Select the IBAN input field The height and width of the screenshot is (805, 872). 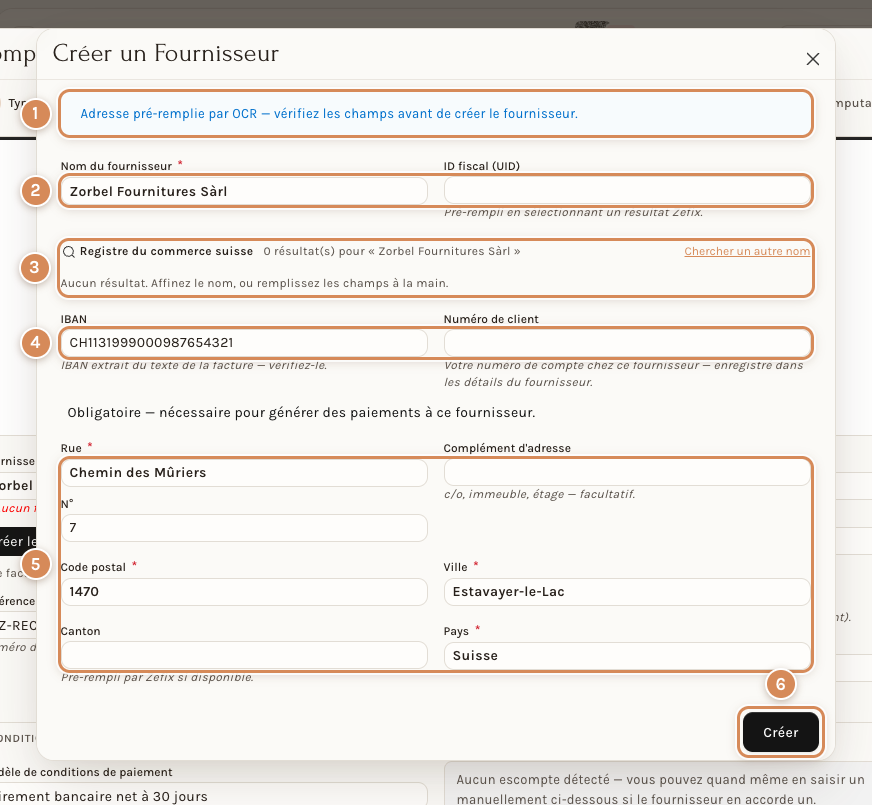pyautogui.click(x=244, y=342)
